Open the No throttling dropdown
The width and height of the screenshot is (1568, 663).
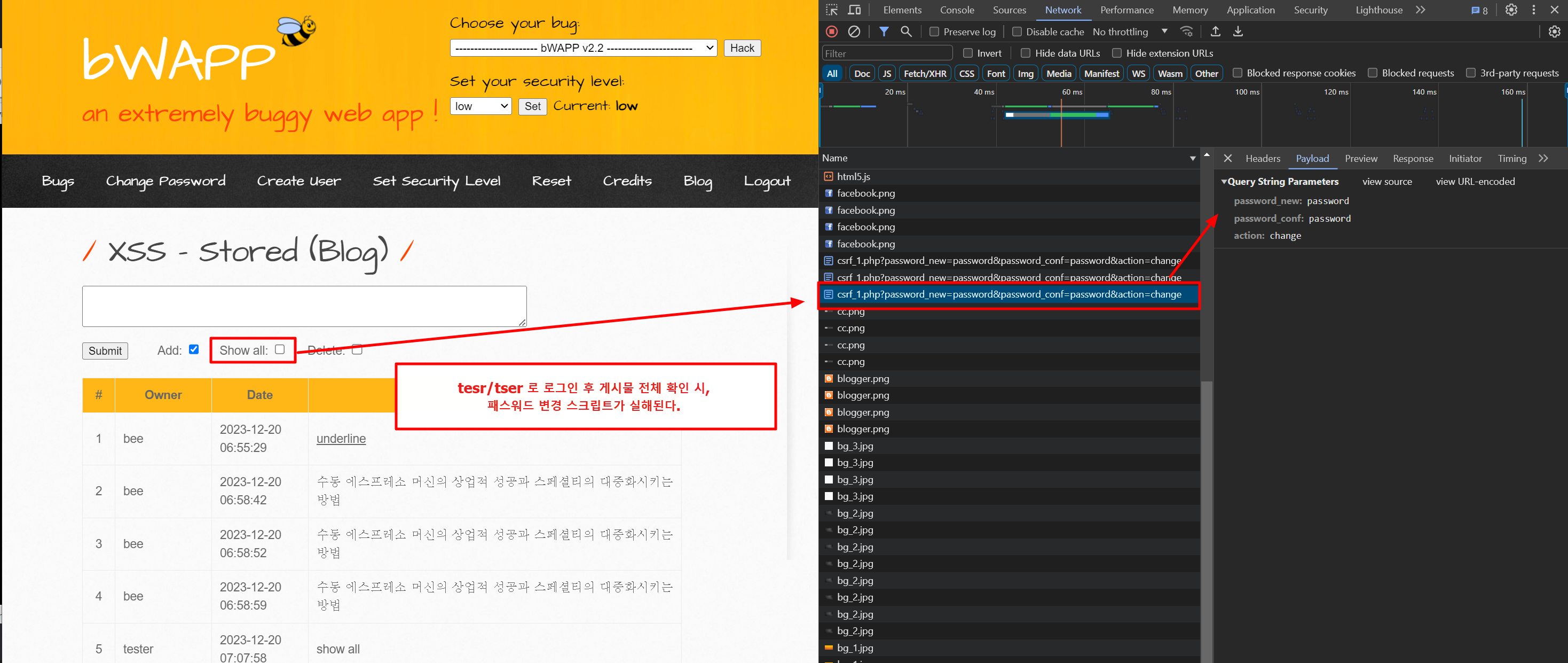(1130, 32)
